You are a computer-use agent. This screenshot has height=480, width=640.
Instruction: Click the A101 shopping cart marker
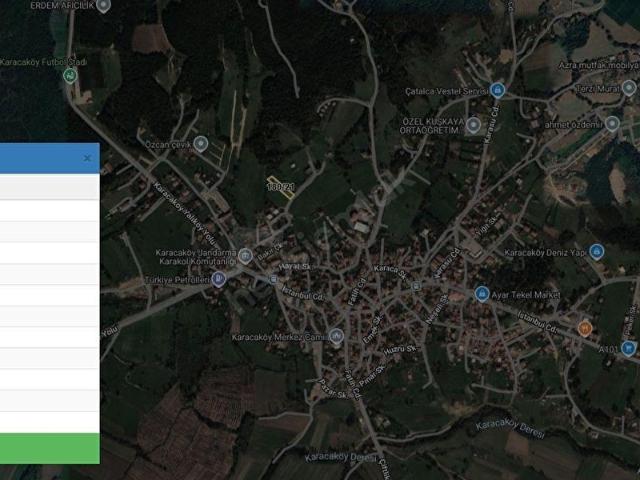click(628, 348)
